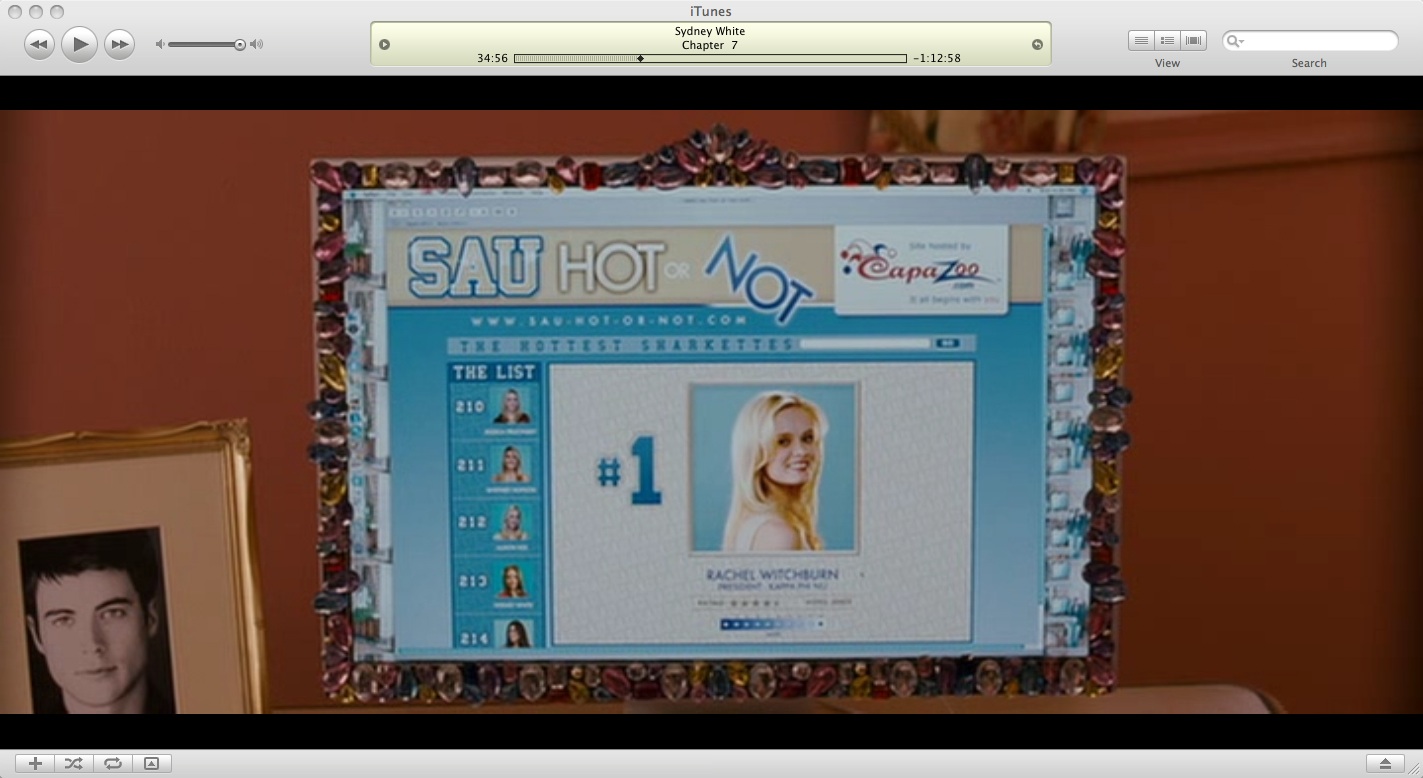
Task: Toggle shuffle mode
Action: [73, 763]
